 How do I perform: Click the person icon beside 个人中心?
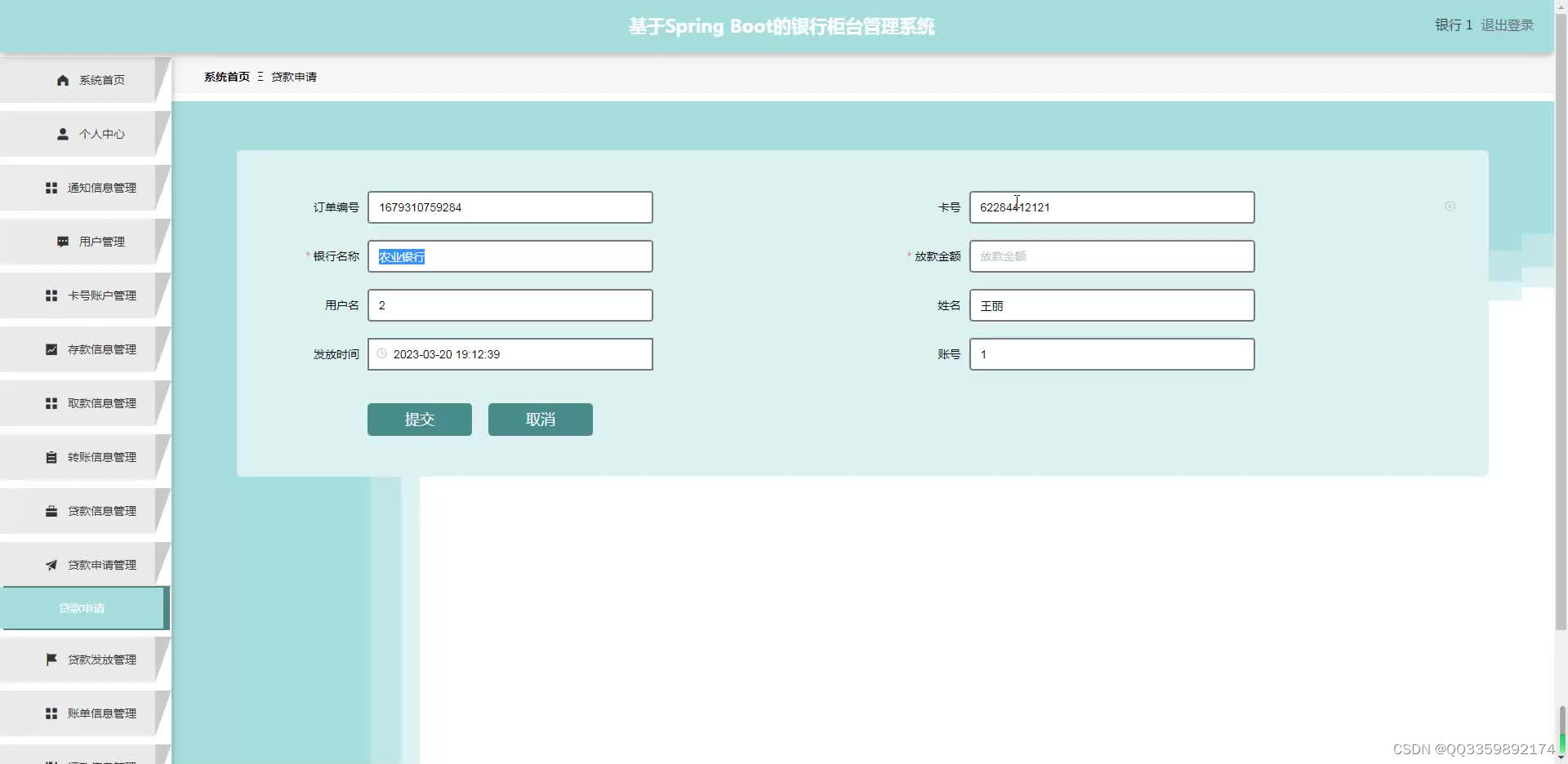tap(63, 134)
